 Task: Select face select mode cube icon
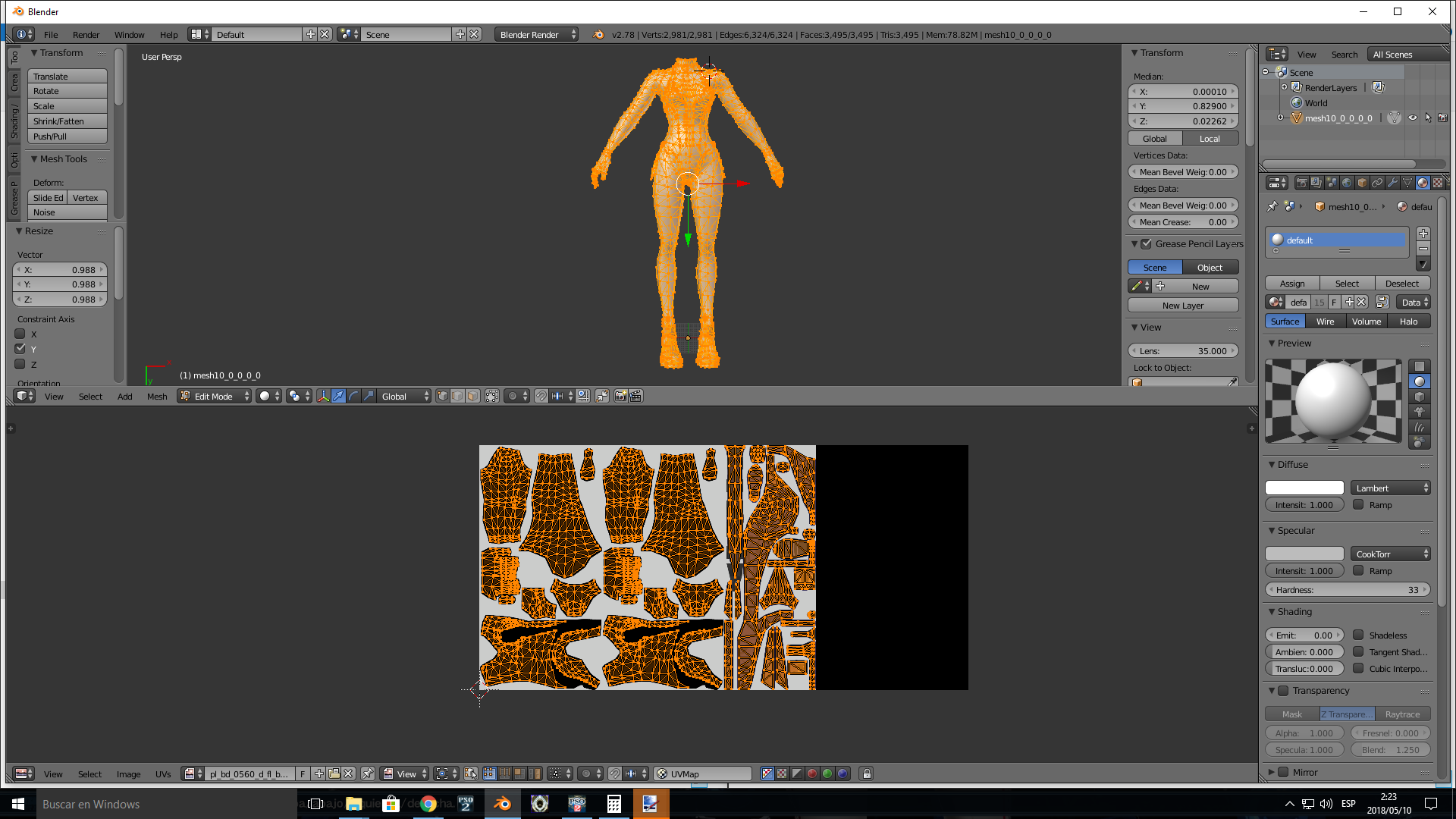point(472,396)
